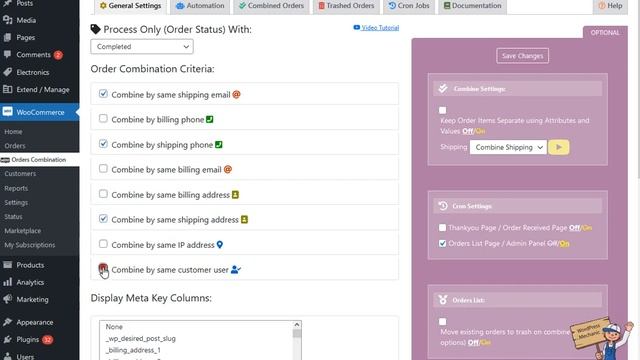Screen dimensions: 640x360
Task: Open the General Settings tab
Action: point(131,6)
